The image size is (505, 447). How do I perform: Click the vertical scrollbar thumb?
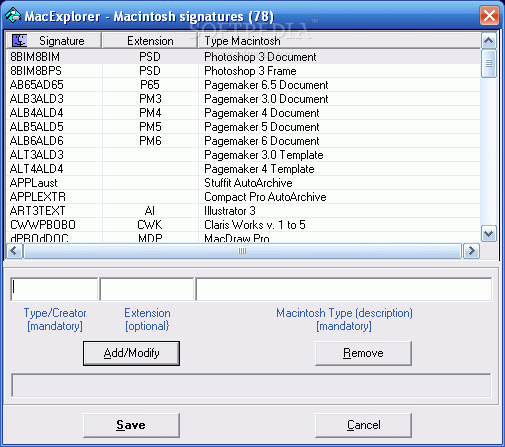tap(489, 63)
